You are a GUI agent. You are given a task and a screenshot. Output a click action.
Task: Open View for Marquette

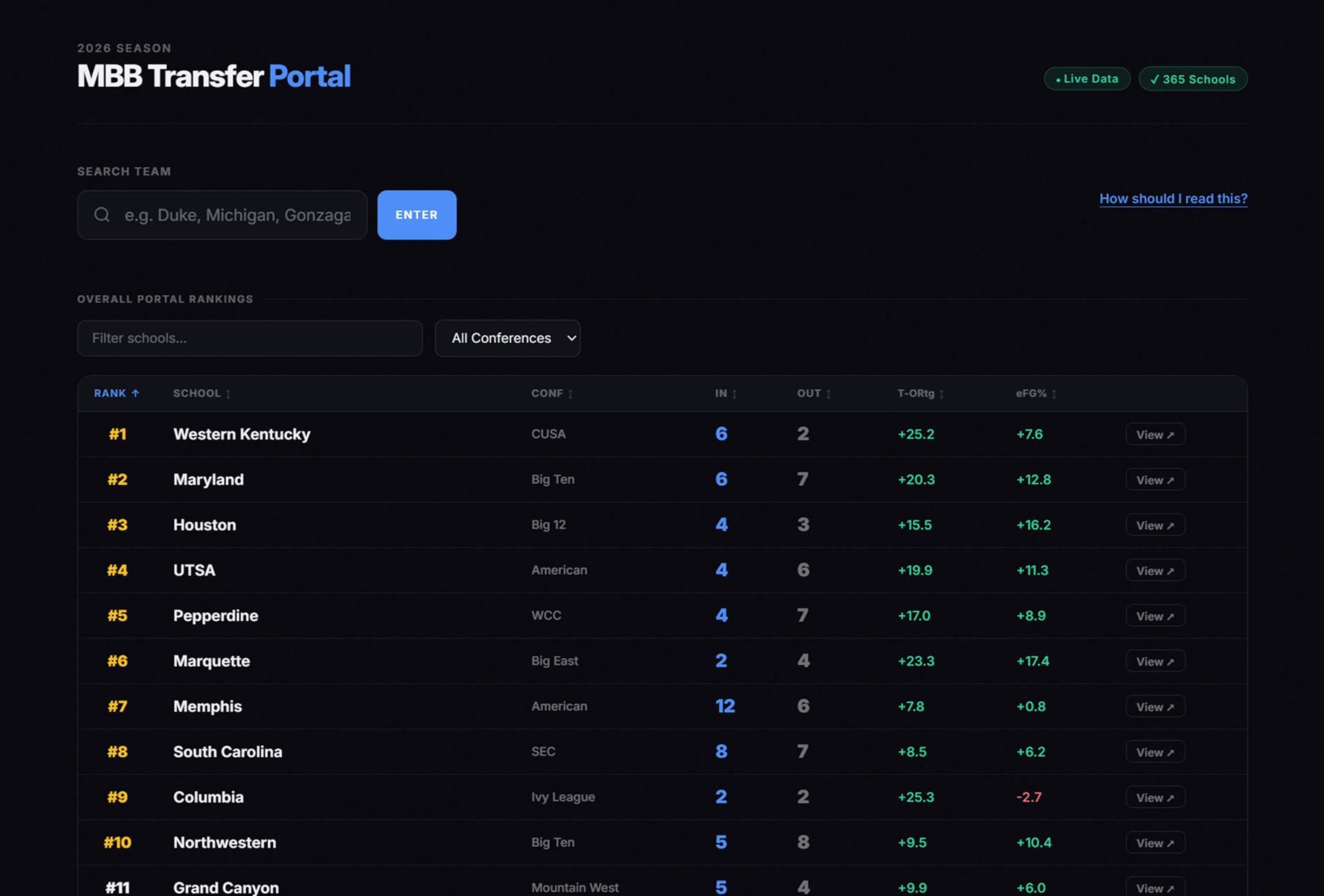pos(1155,661)
